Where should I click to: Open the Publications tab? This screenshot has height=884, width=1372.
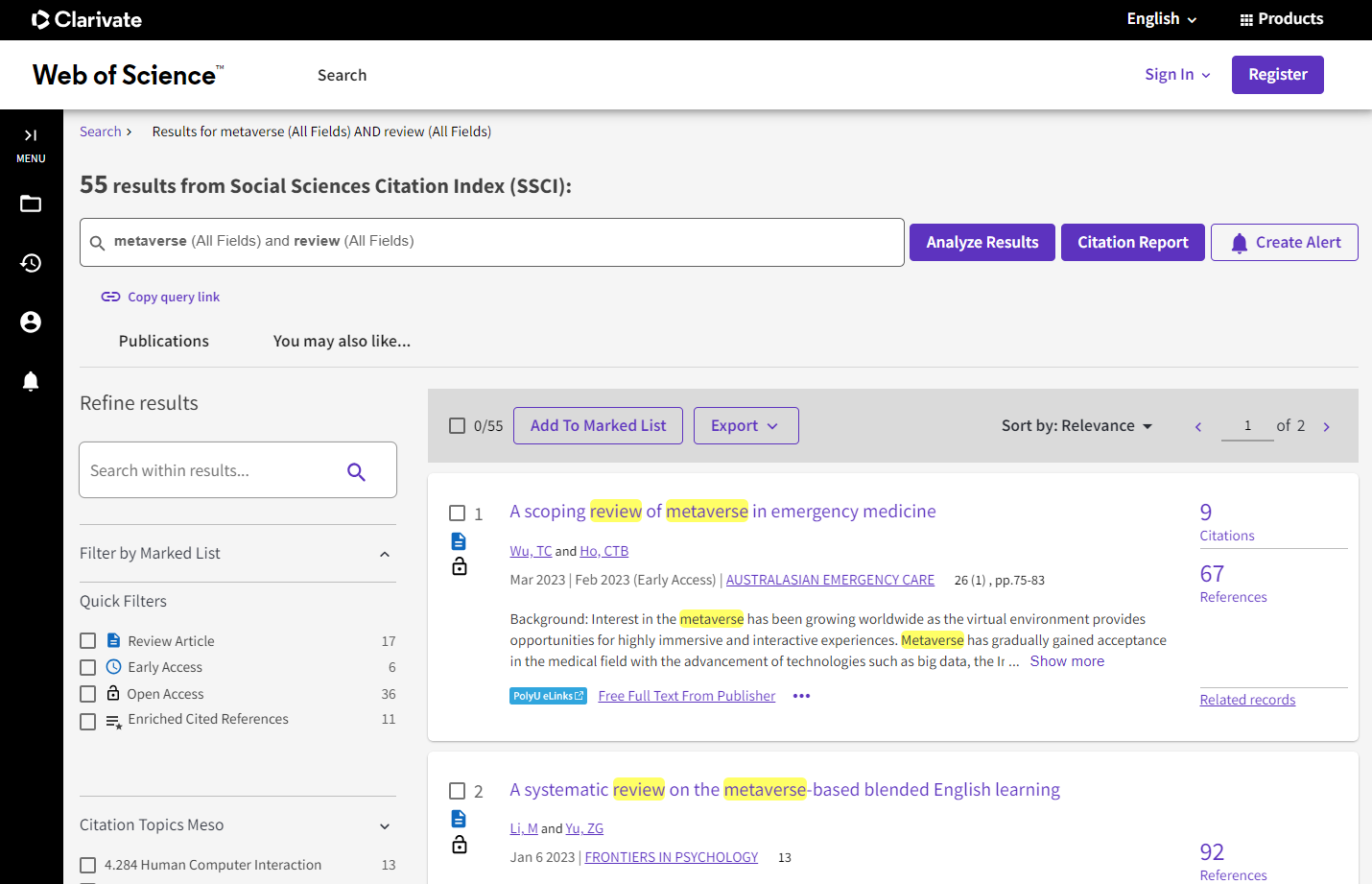[x=164, y=341]
